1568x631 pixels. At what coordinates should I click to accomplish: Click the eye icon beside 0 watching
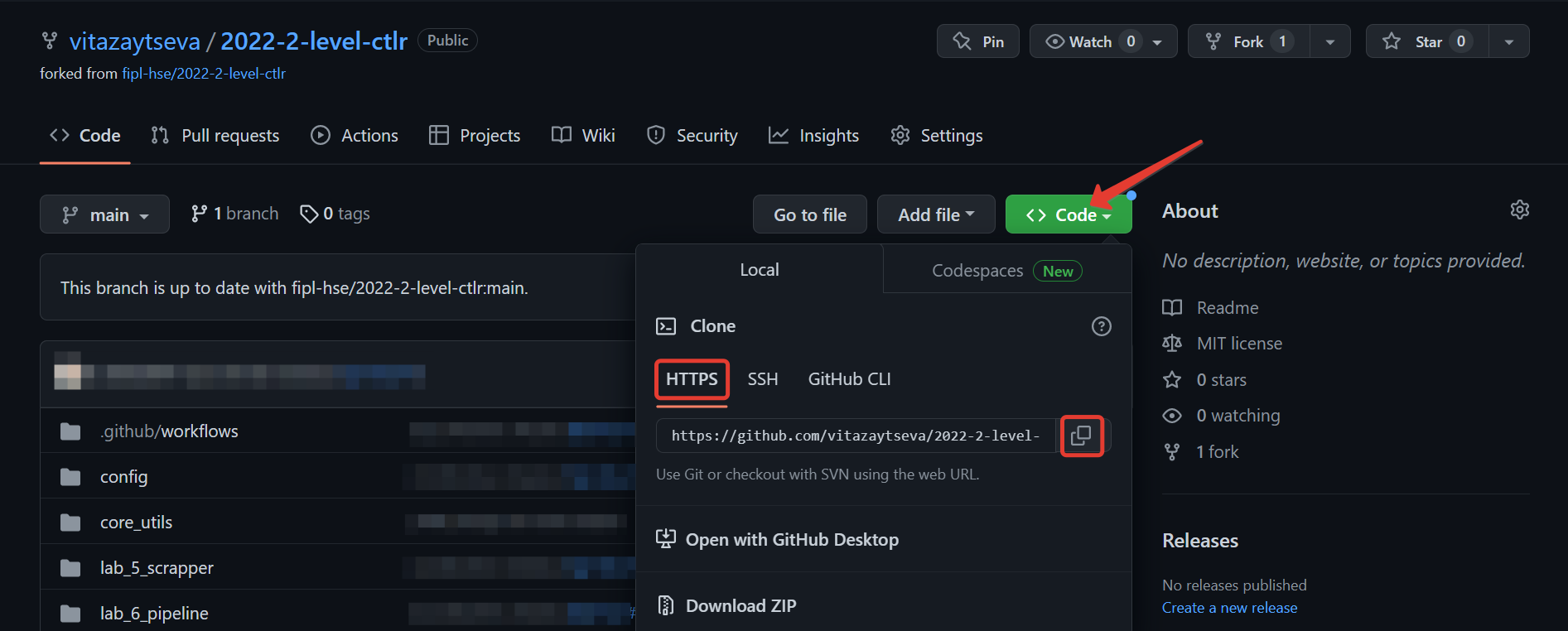1172,416
